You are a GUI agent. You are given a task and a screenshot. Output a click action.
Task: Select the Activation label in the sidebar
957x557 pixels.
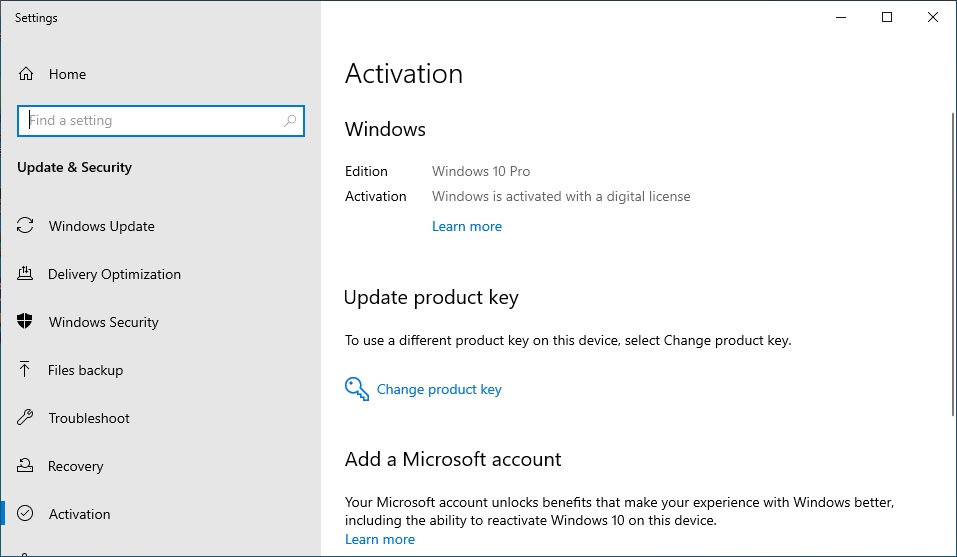[x=79, y=514]
